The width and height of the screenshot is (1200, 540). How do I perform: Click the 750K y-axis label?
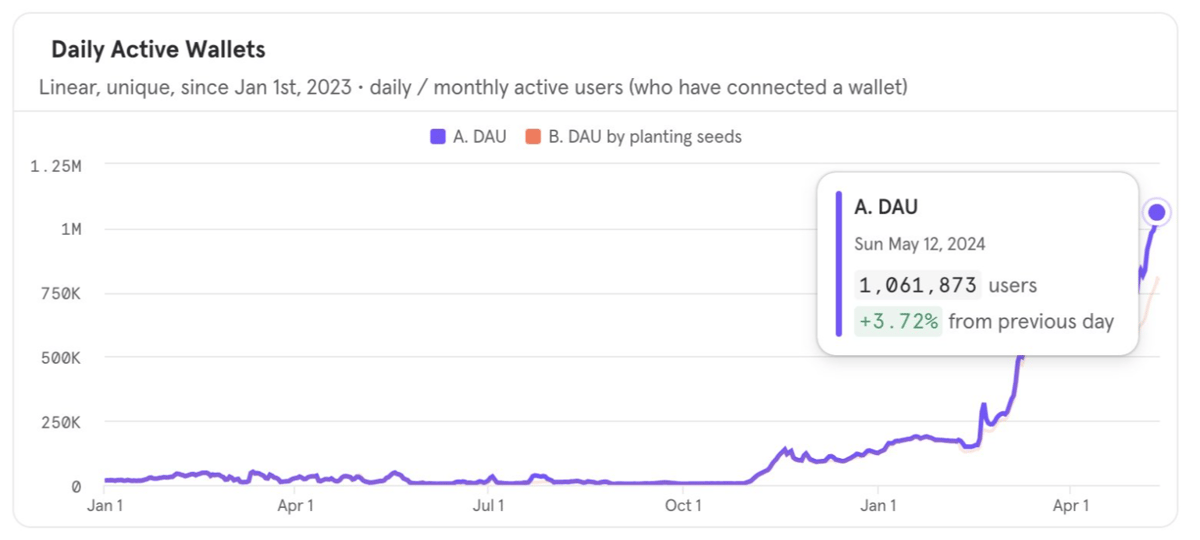tap(62, 293)
